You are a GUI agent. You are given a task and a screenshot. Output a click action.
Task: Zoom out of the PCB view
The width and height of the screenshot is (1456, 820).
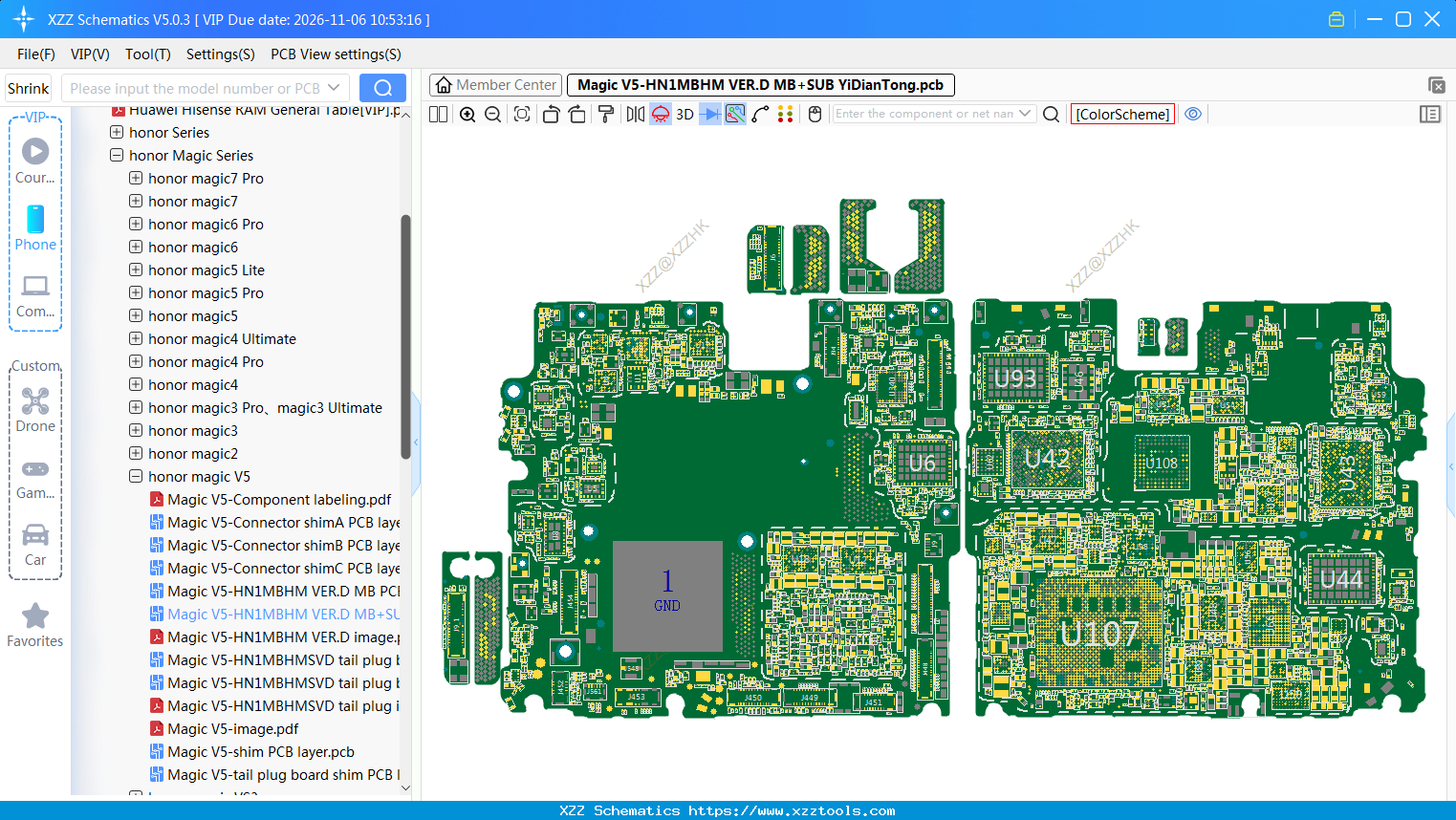[491, 114]
